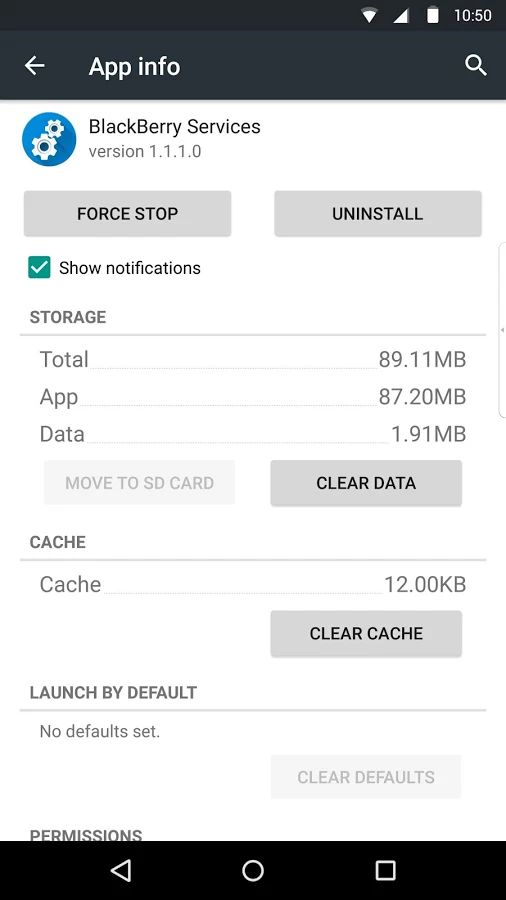506x900 pixels.
Task: Uncheck the Show notifications checkbox
Action: [39, 267]
